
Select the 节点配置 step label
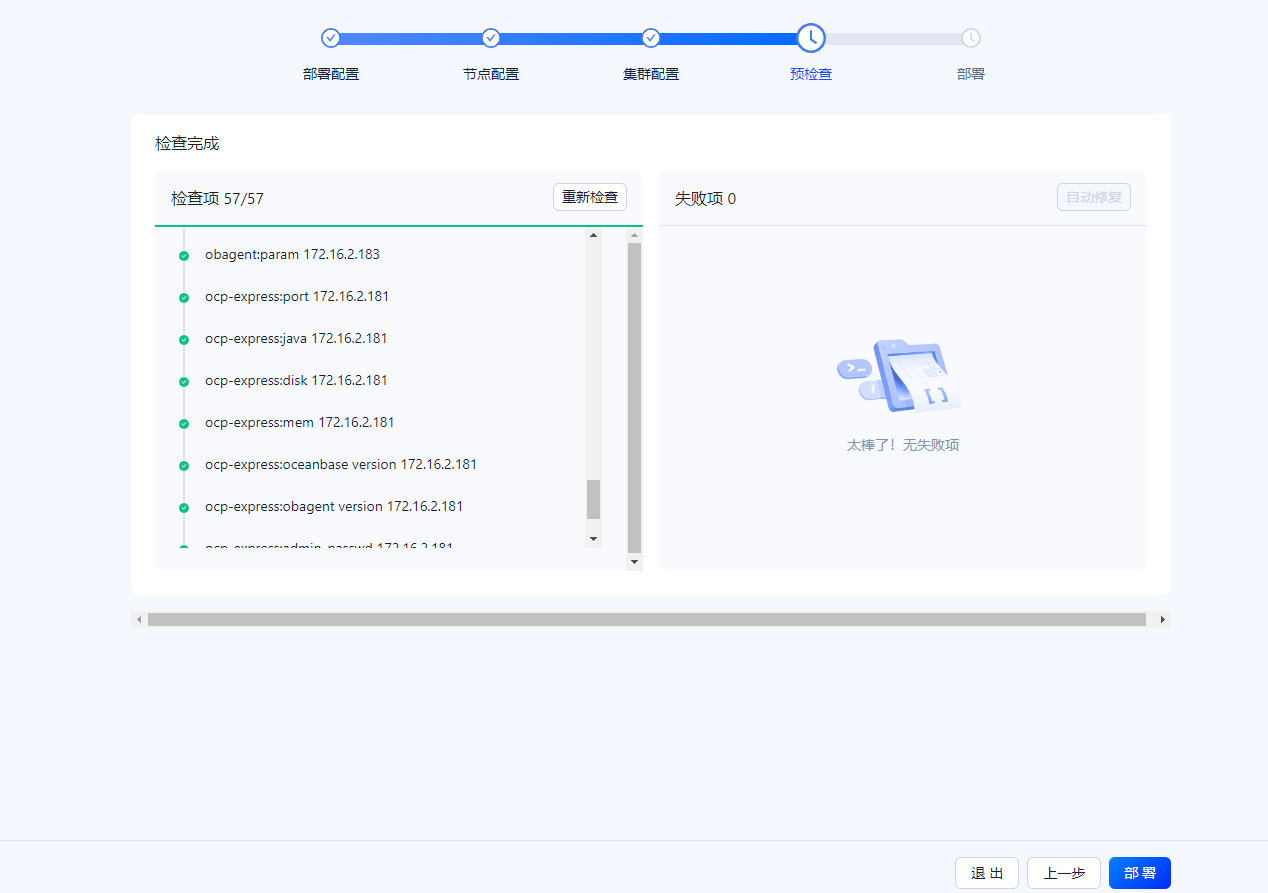tap(491, 74)
